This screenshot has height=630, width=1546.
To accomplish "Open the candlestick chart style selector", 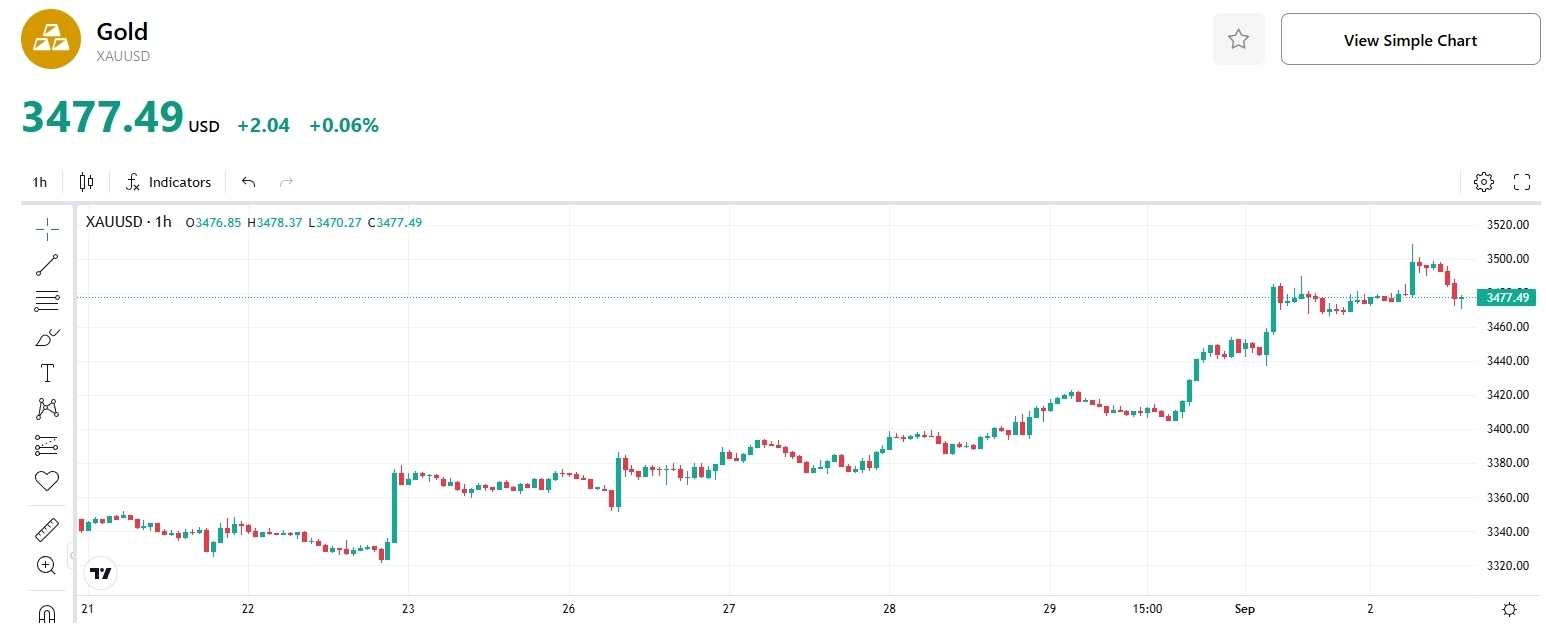I will 85,182.
